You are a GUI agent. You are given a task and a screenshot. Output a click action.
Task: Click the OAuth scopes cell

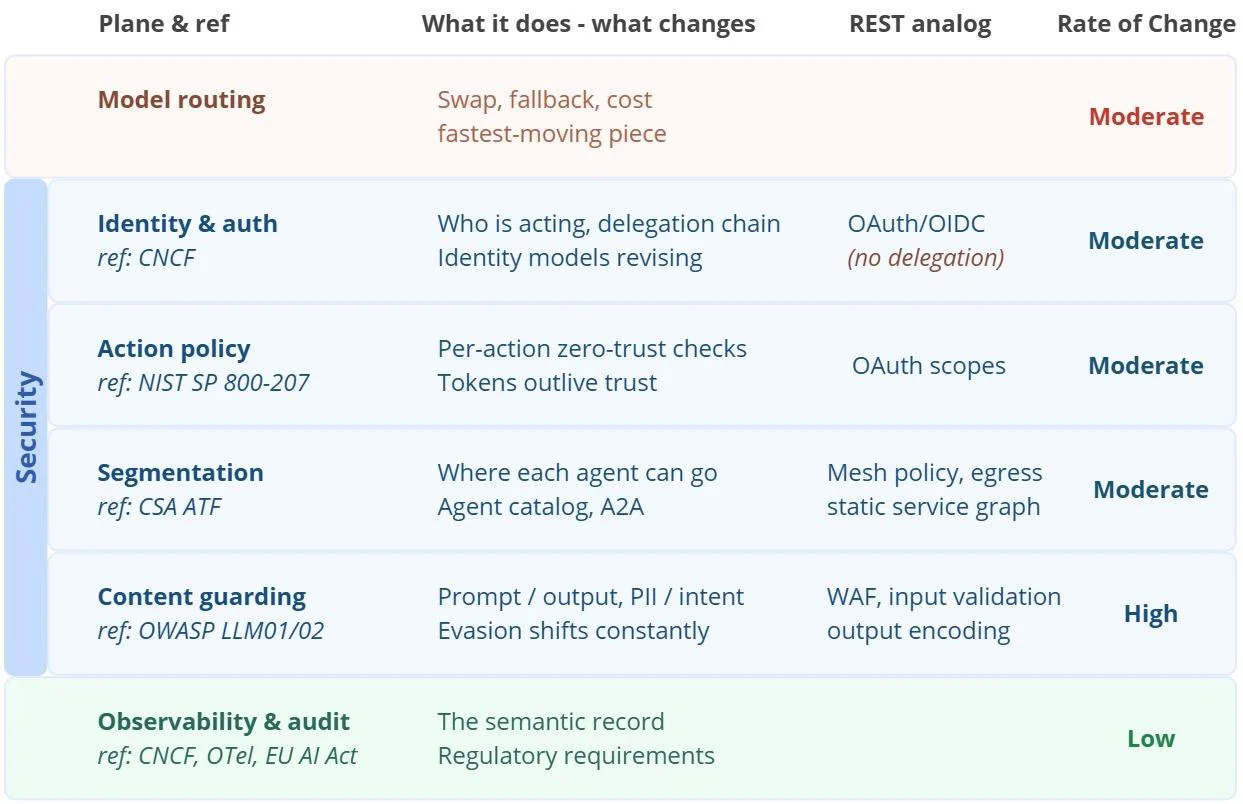click(929, 366)
